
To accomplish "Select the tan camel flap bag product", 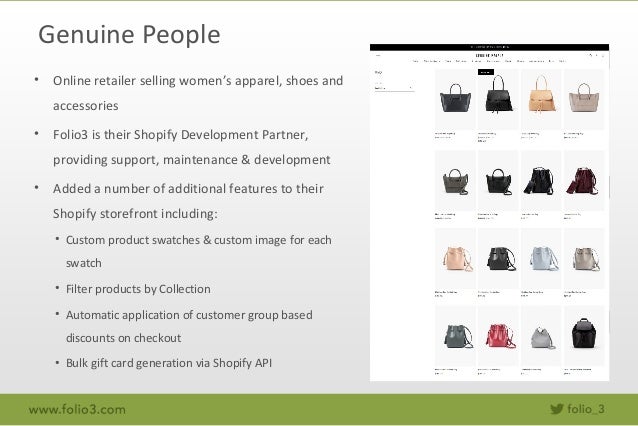I will [541, 99].
